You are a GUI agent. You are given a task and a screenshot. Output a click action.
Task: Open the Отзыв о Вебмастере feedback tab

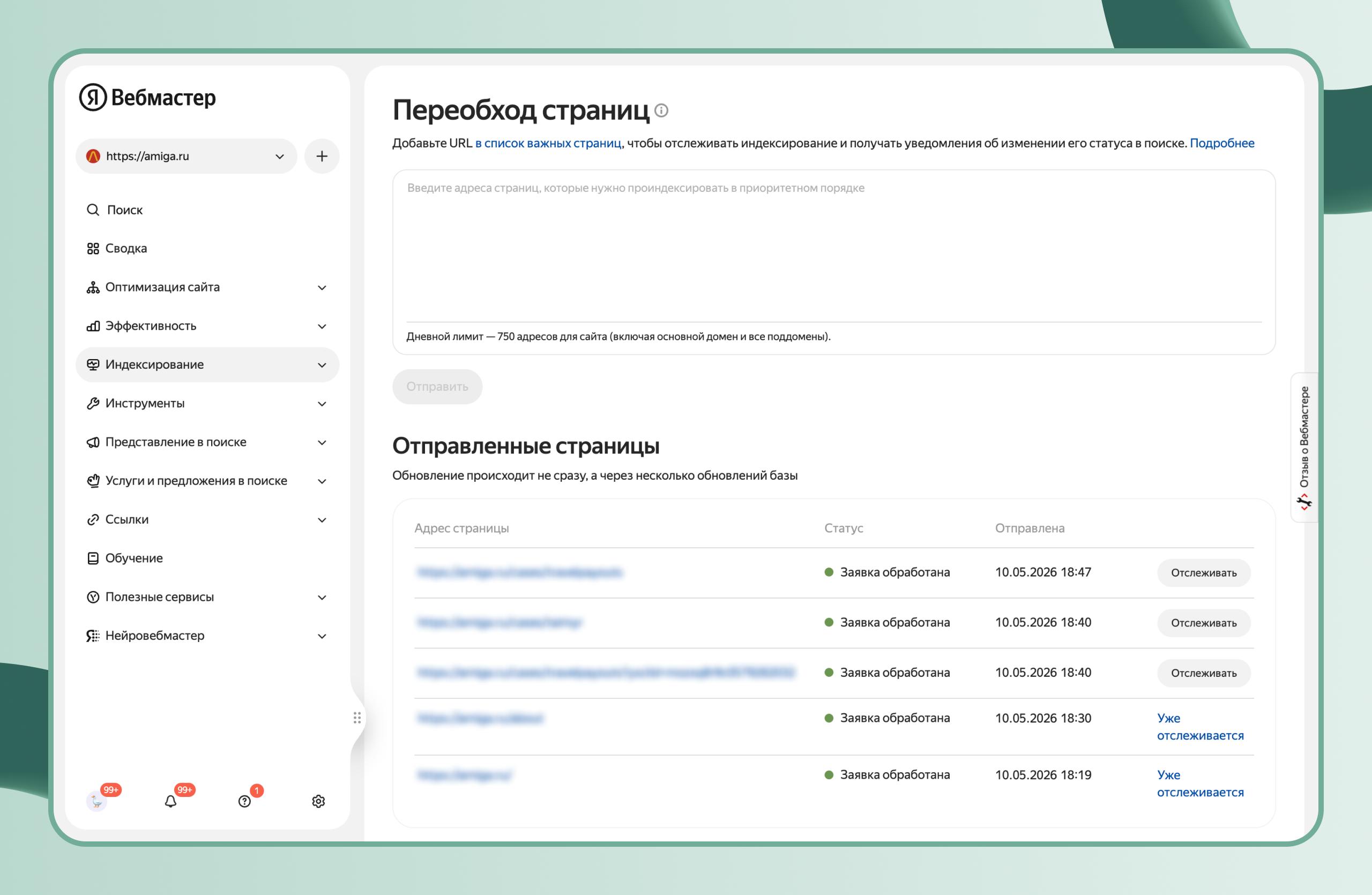click(1304, 447)
